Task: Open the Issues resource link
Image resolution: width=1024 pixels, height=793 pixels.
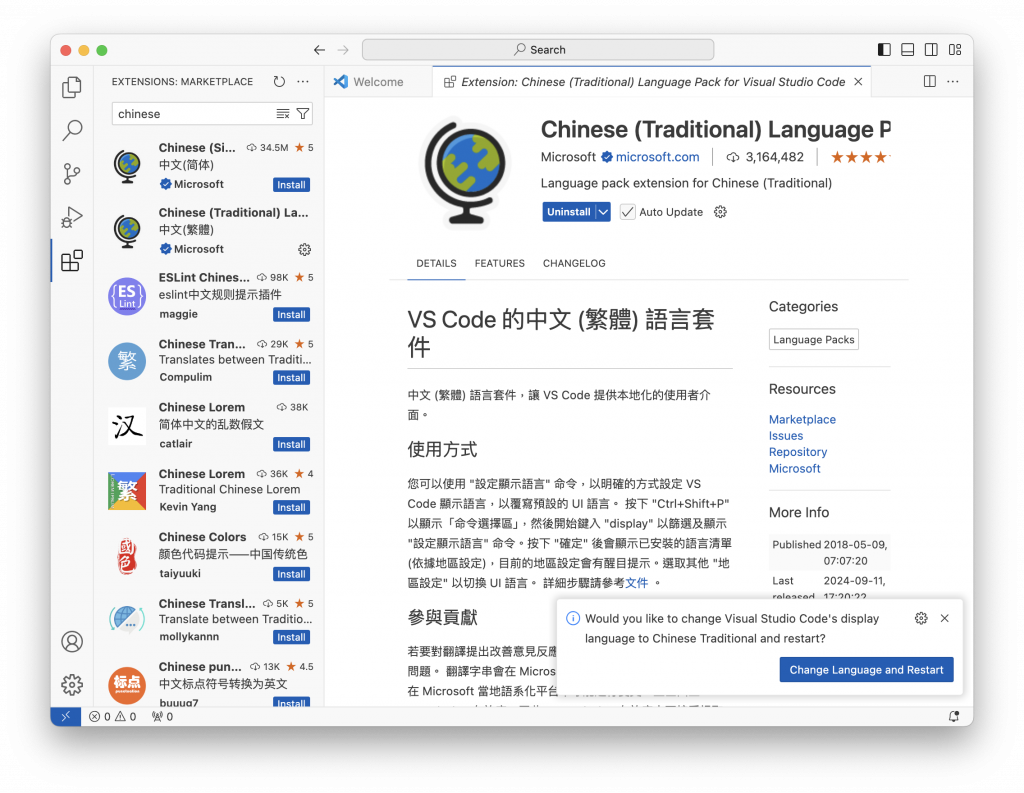Action: click(x=786, y=436)
